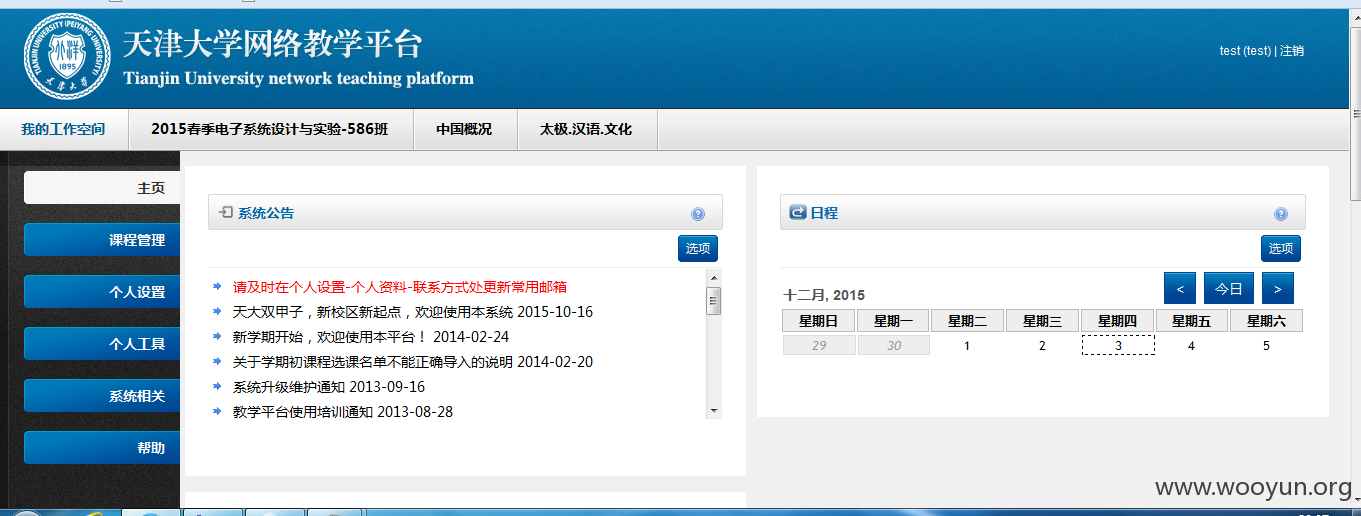Go to next month in calendar

(1278, 288)
